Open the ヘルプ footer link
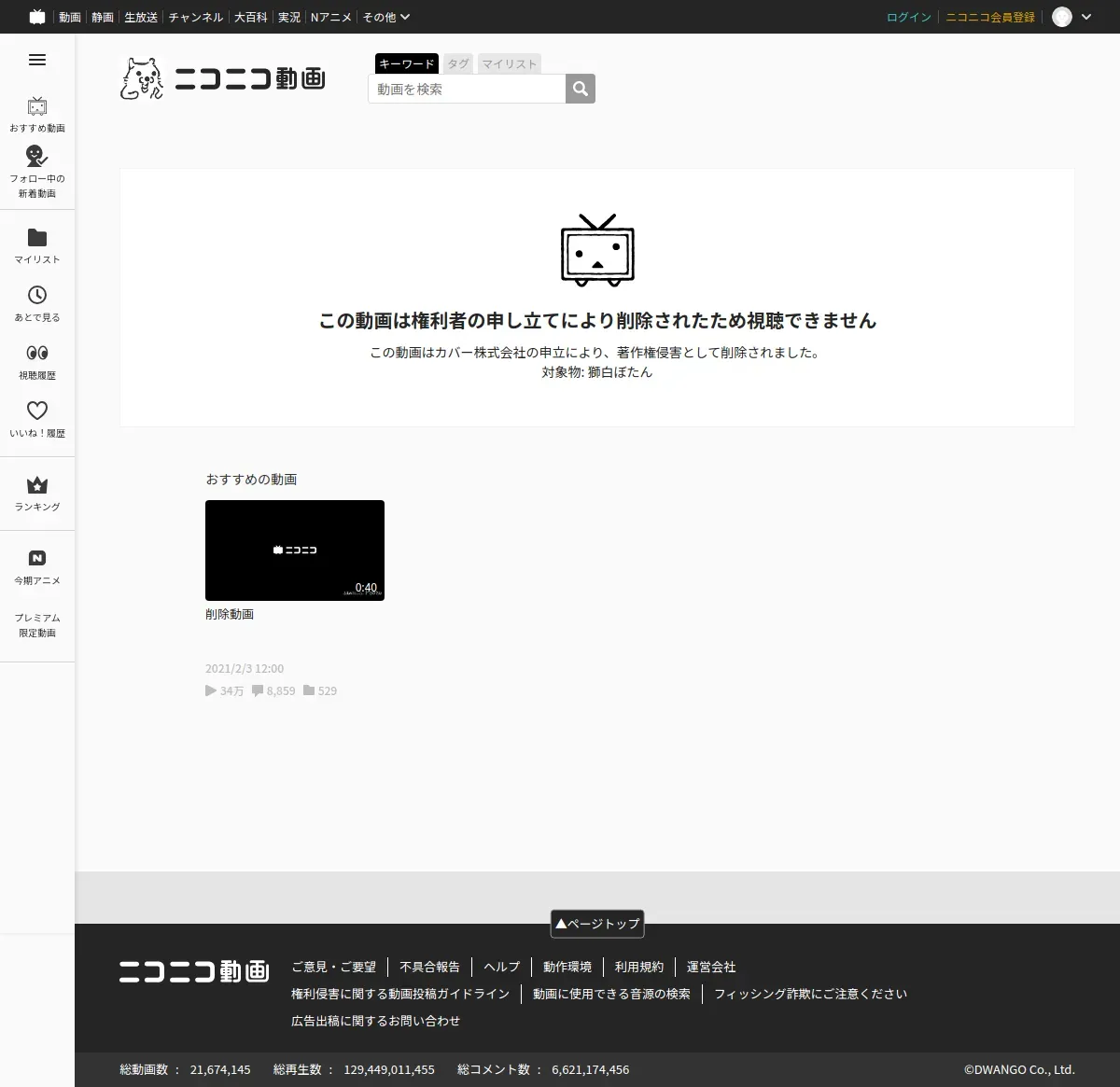This screenshot has width=1120, height=1087. (x=502, y=967)
